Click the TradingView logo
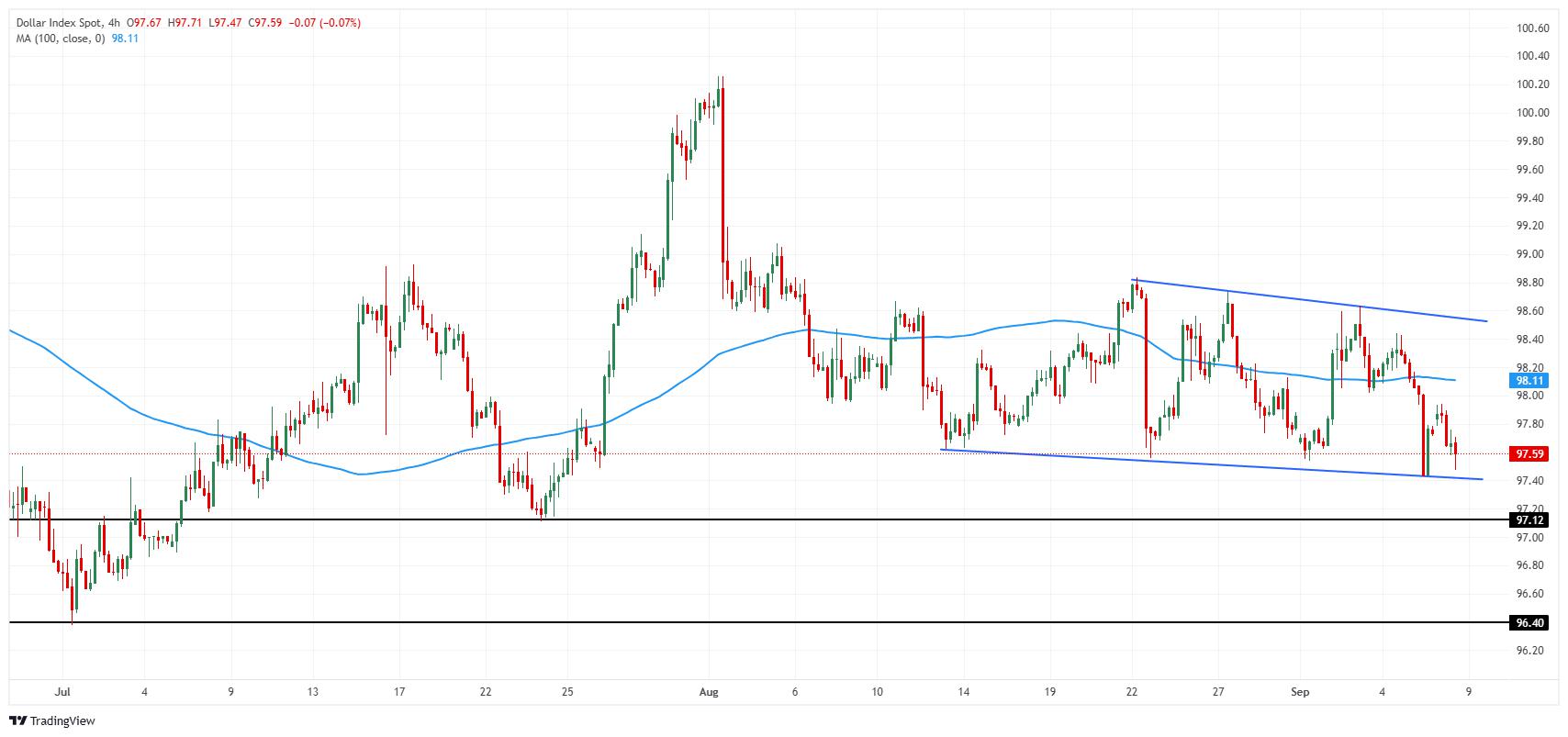The height and width of the screenshot is (737, 1568). [x=51, y=720]
